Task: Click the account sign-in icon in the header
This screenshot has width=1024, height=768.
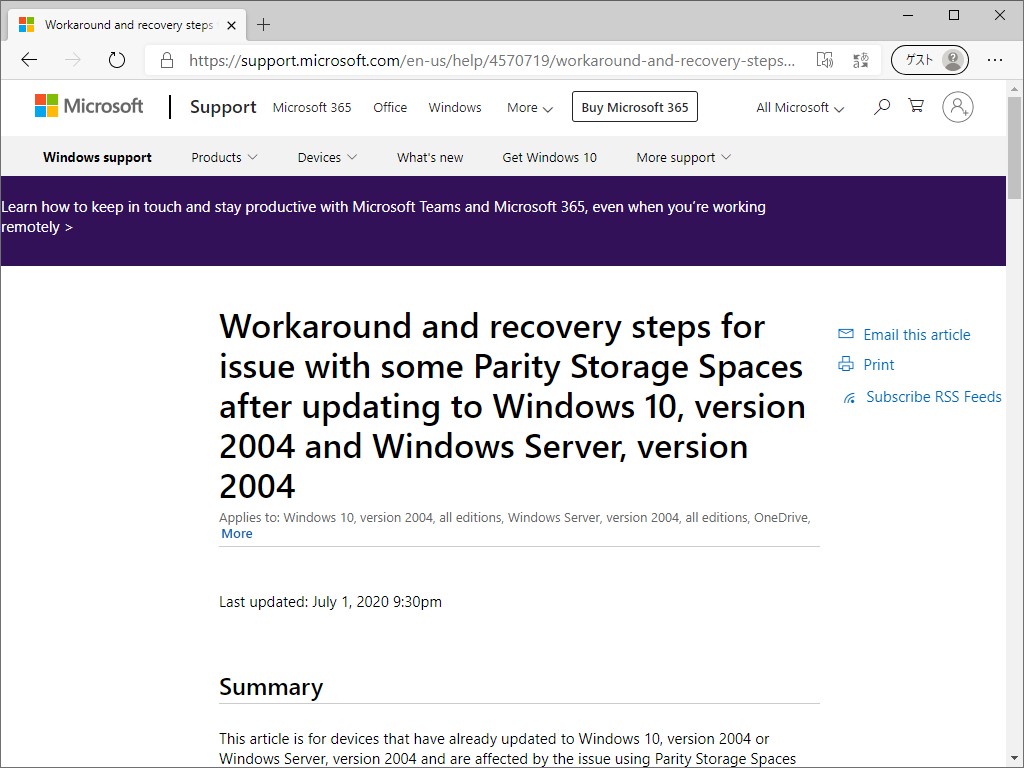Action: (x=958, y=107)
